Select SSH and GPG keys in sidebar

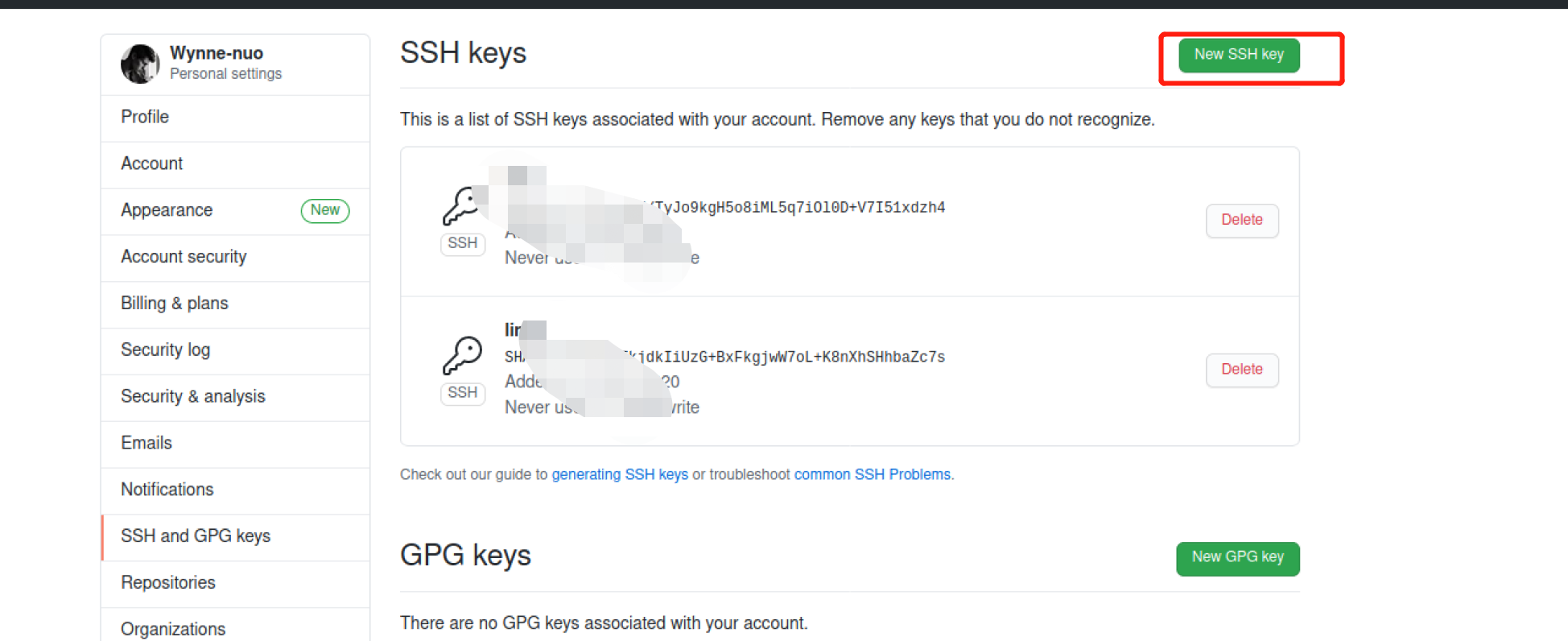pyautogui.click(x=196, y=536)
